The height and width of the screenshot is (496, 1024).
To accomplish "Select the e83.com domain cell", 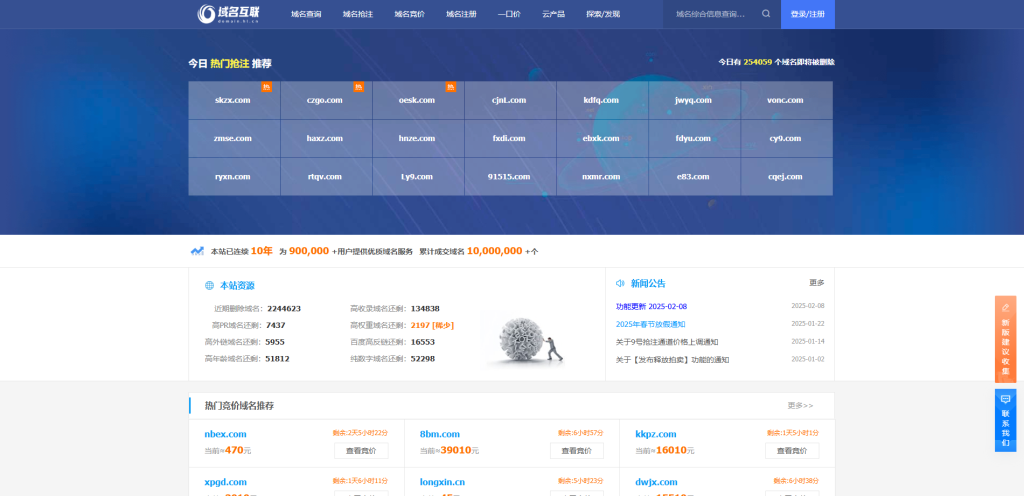I will (x=695, y=176).
